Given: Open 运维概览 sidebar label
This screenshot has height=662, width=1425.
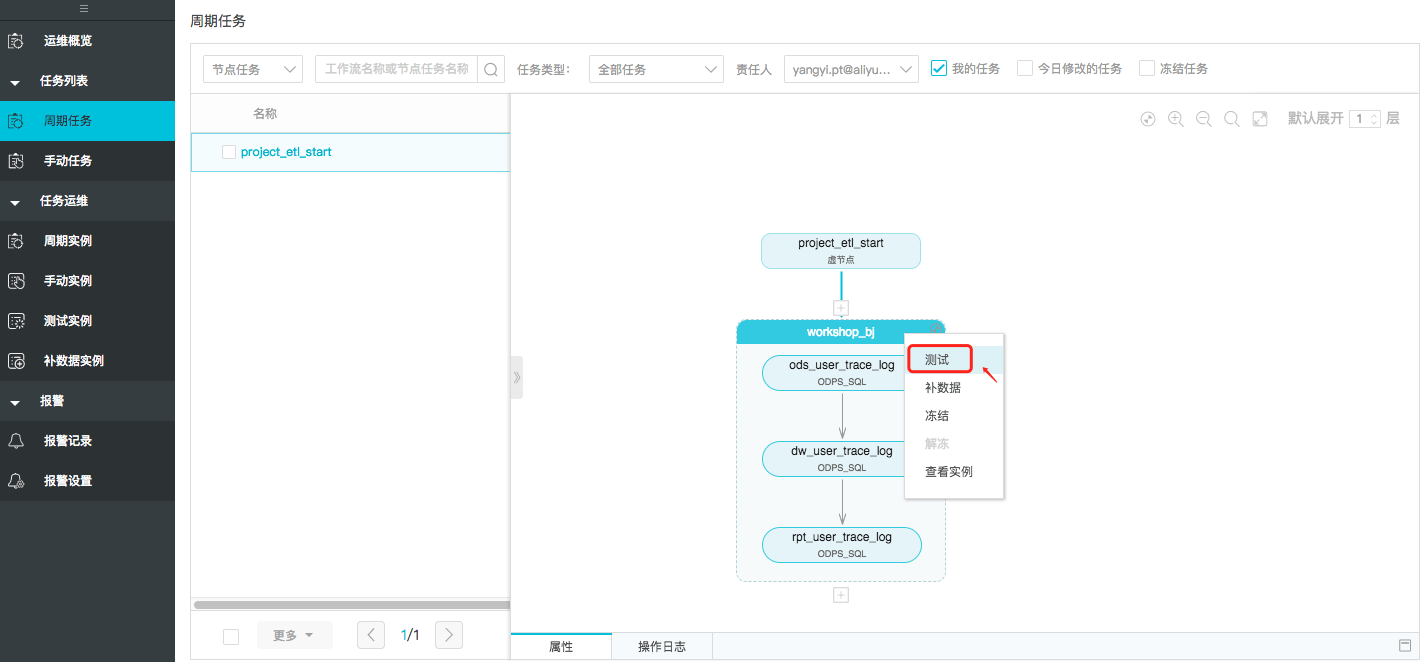Looking at the screenshot, I should [68, 41].
